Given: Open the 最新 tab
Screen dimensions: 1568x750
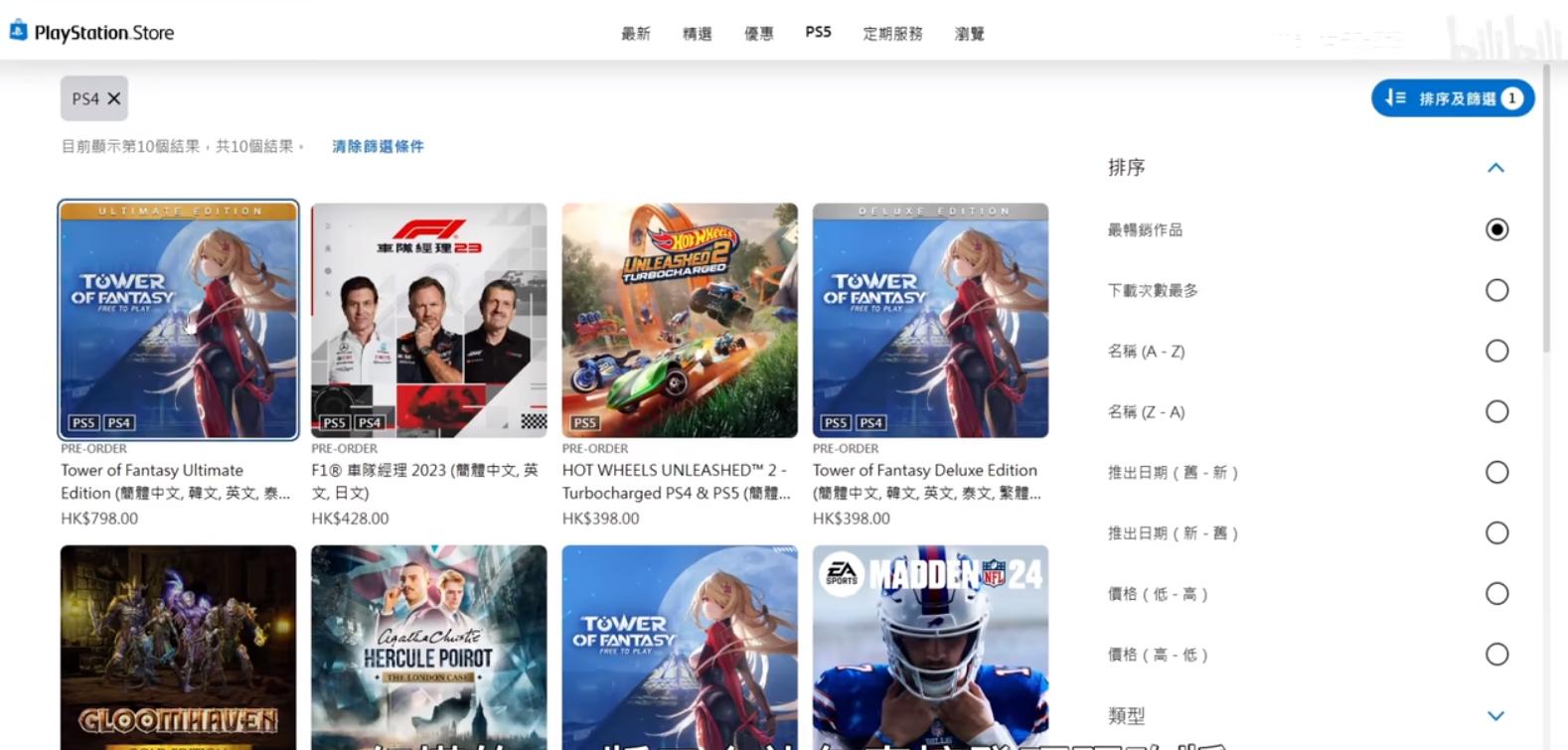Looking at the screenshot, I should 636,34.
